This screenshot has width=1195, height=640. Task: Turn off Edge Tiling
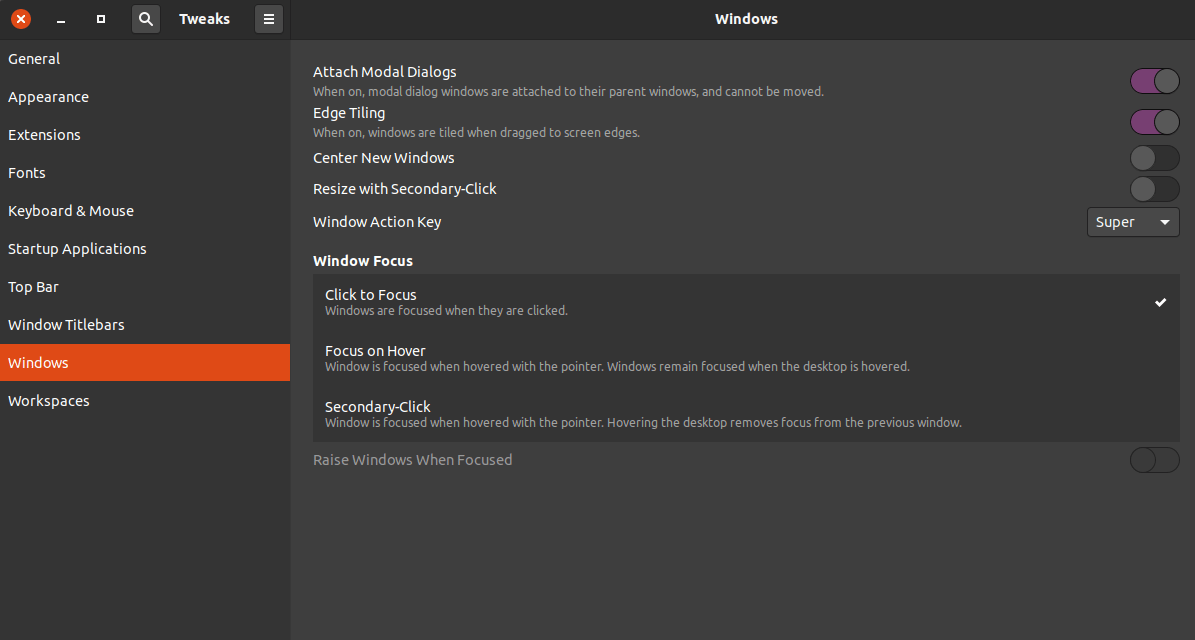click(1154, 121)
